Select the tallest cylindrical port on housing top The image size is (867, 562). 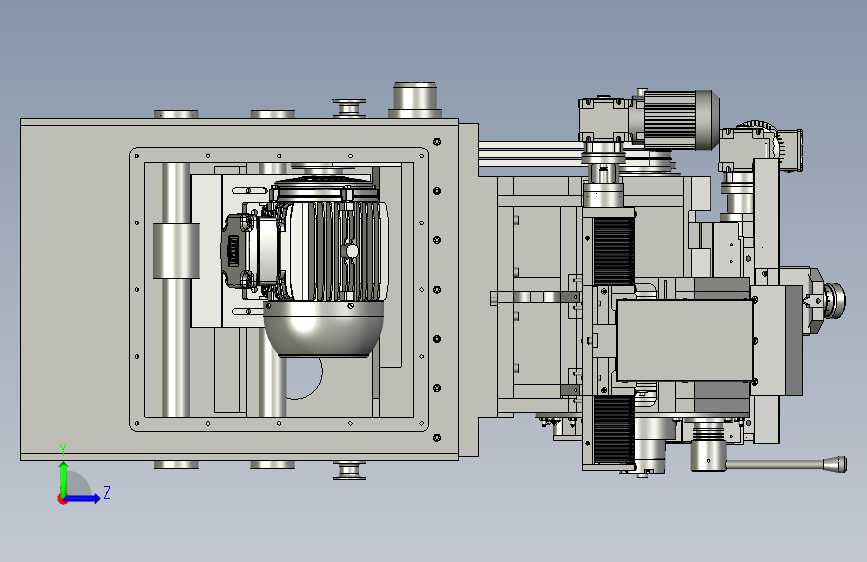[415, 100]
